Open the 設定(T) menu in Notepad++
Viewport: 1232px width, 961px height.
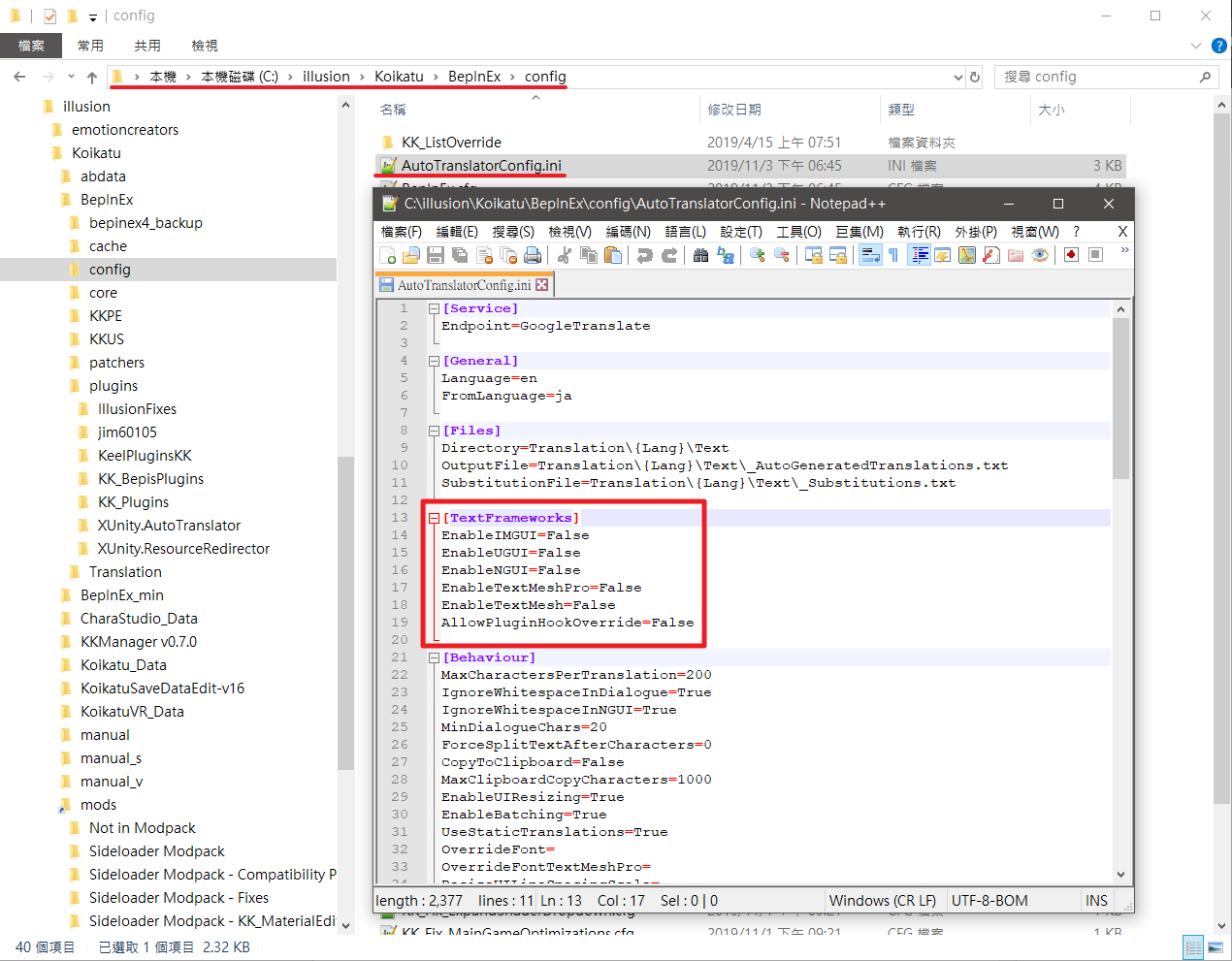(x=741, y=232)
